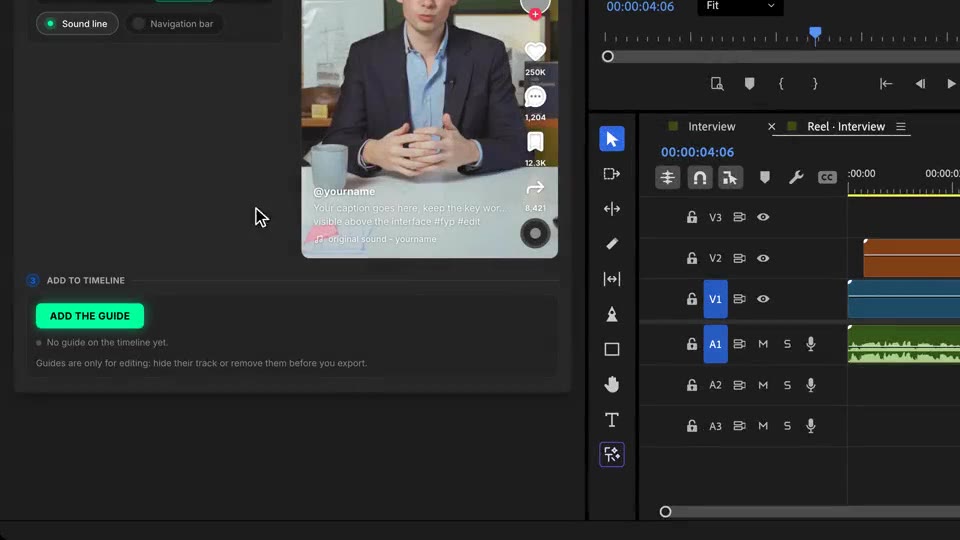960x540 pixels.
Task: Toggle sync lock on V1 track
Action: 739,299
